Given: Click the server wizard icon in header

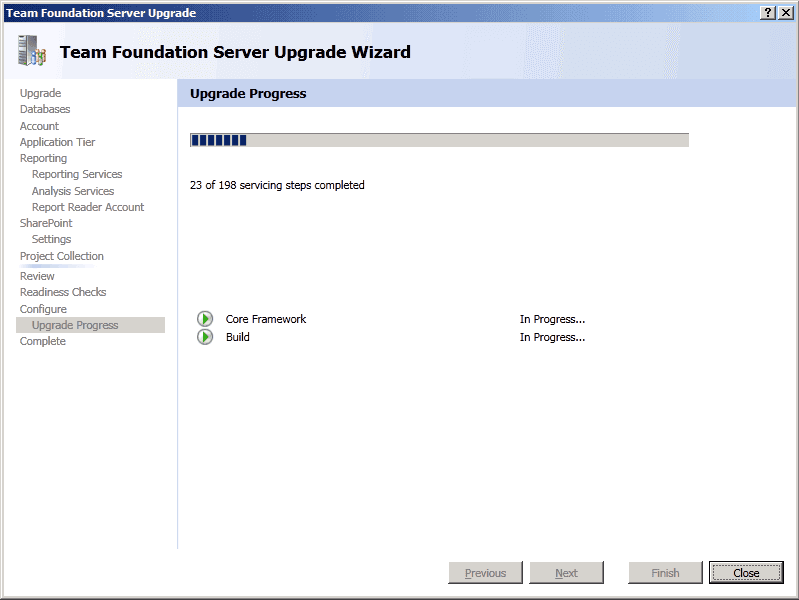Looking at the screenshot, I should 32,52.
